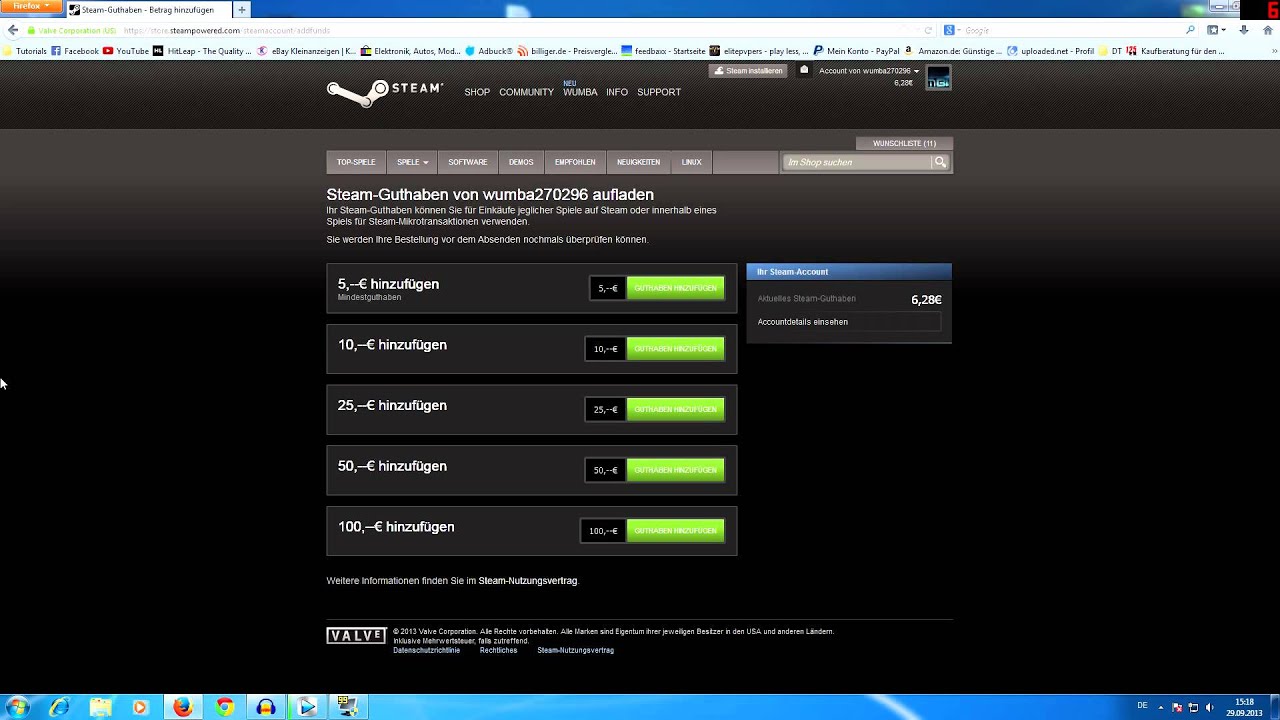Open the Mein Konto - PayPal bookmark
This screenshot has height=720, width=1280.
click(x=856, y=51)
